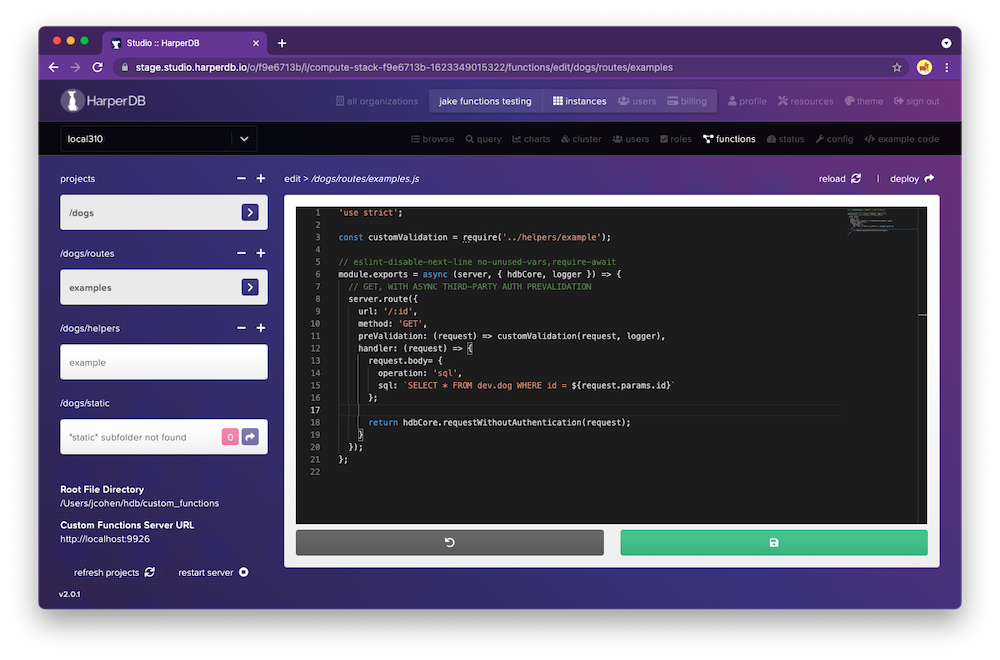Remove a project with minus icon
The height and width of the screenshot is (660, 1000).
(241, 179)
